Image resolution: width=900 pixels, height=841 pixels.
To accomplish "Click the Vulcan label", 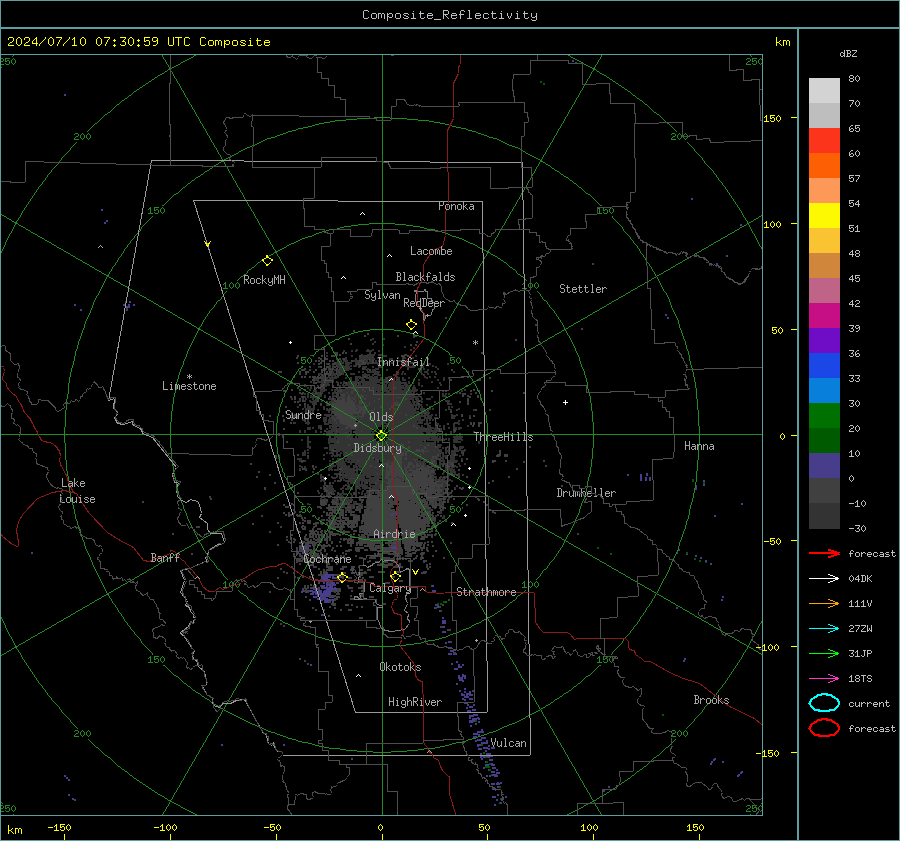I will pyautogui.click(x=508, y=743).
